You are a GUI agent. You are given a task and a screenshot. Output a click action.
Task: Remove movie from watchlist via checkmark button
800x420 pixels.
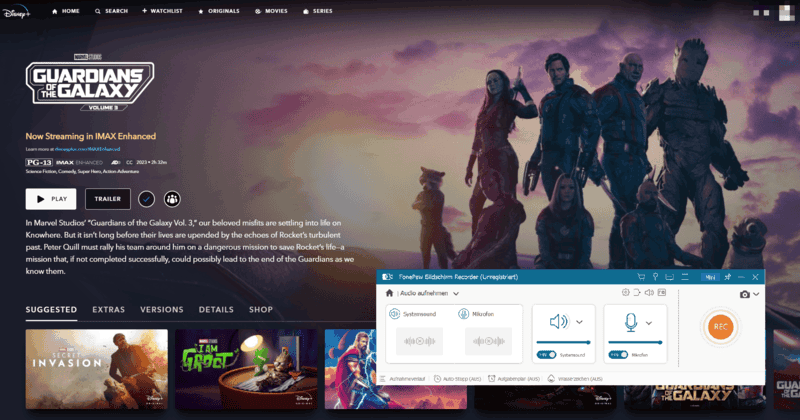pos(146,199)
